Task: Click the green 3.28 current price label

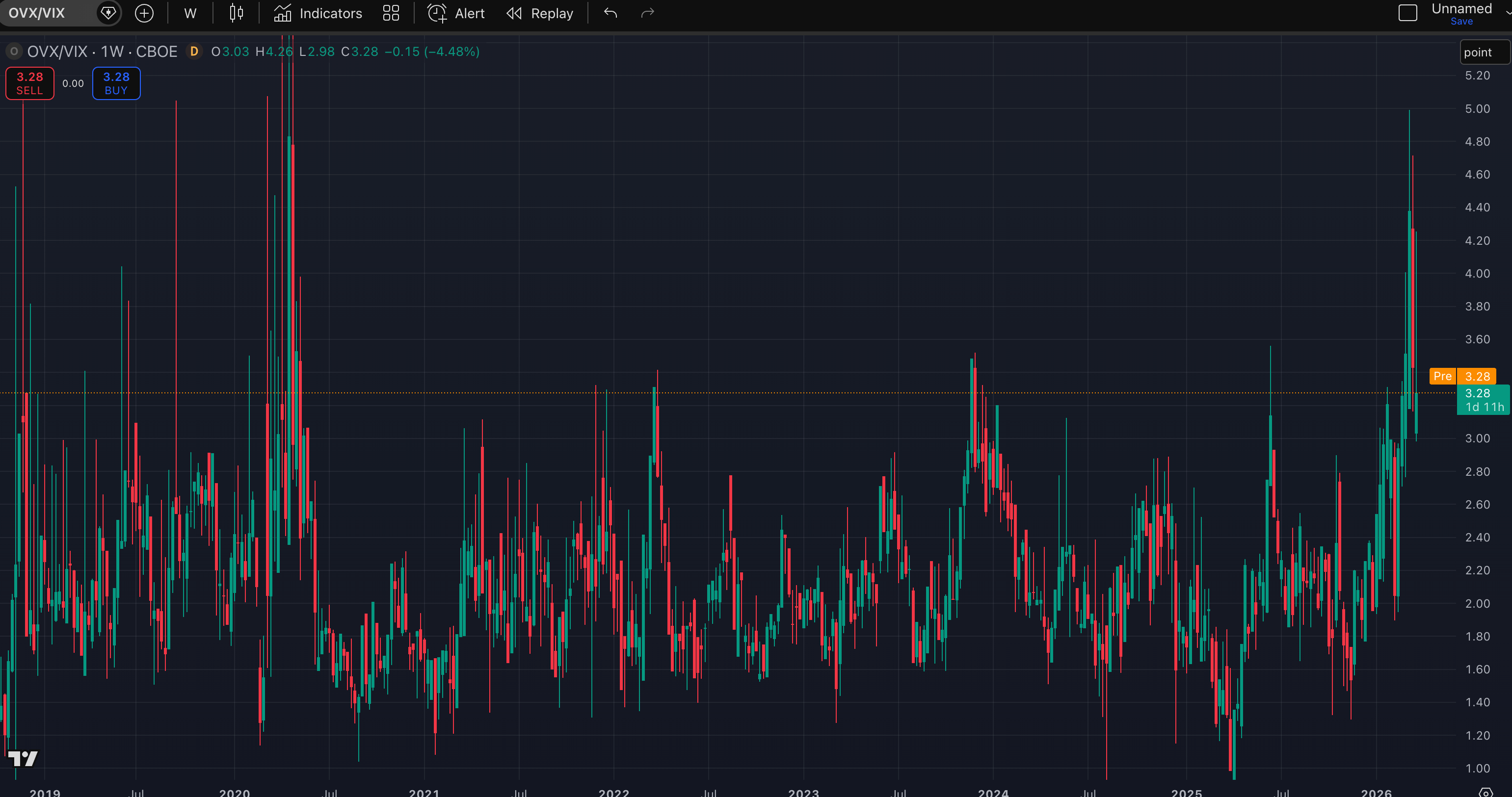Action: coord(1482,399)
